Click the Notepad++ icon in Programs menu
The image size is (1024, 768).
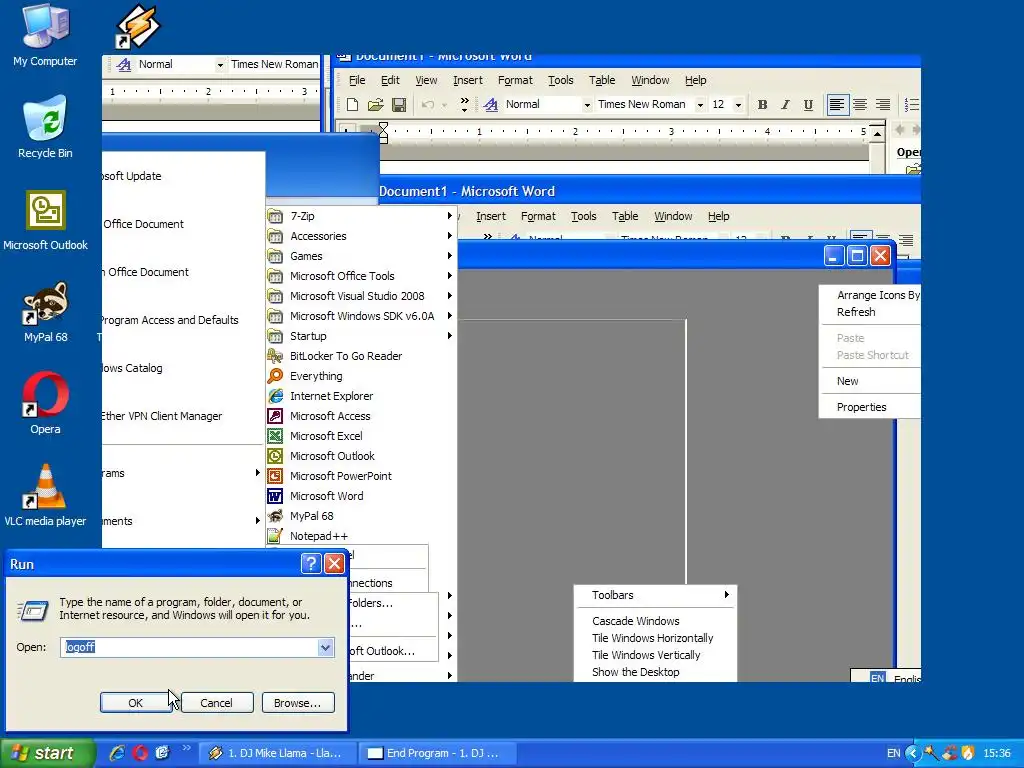pos(276,536)
